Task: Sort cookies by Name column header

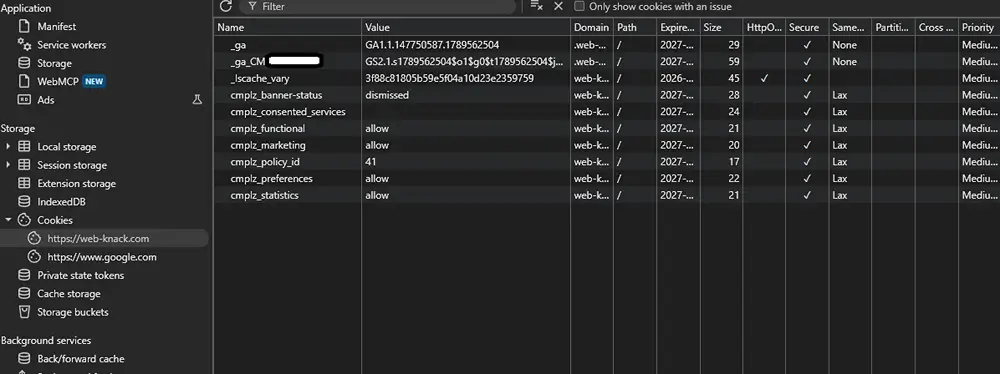Action: pos(287,27)
